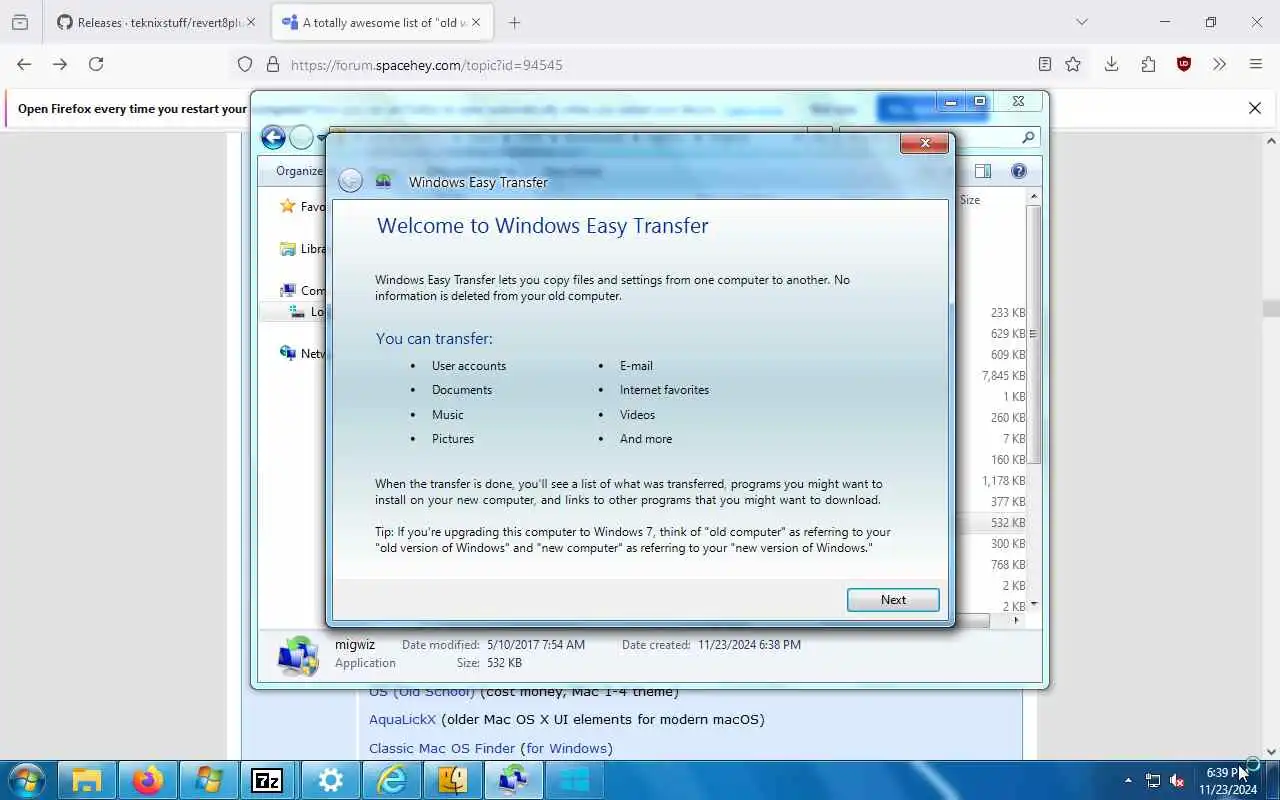
Task: Open the OS (Old School) link
Action: point(421,692)
